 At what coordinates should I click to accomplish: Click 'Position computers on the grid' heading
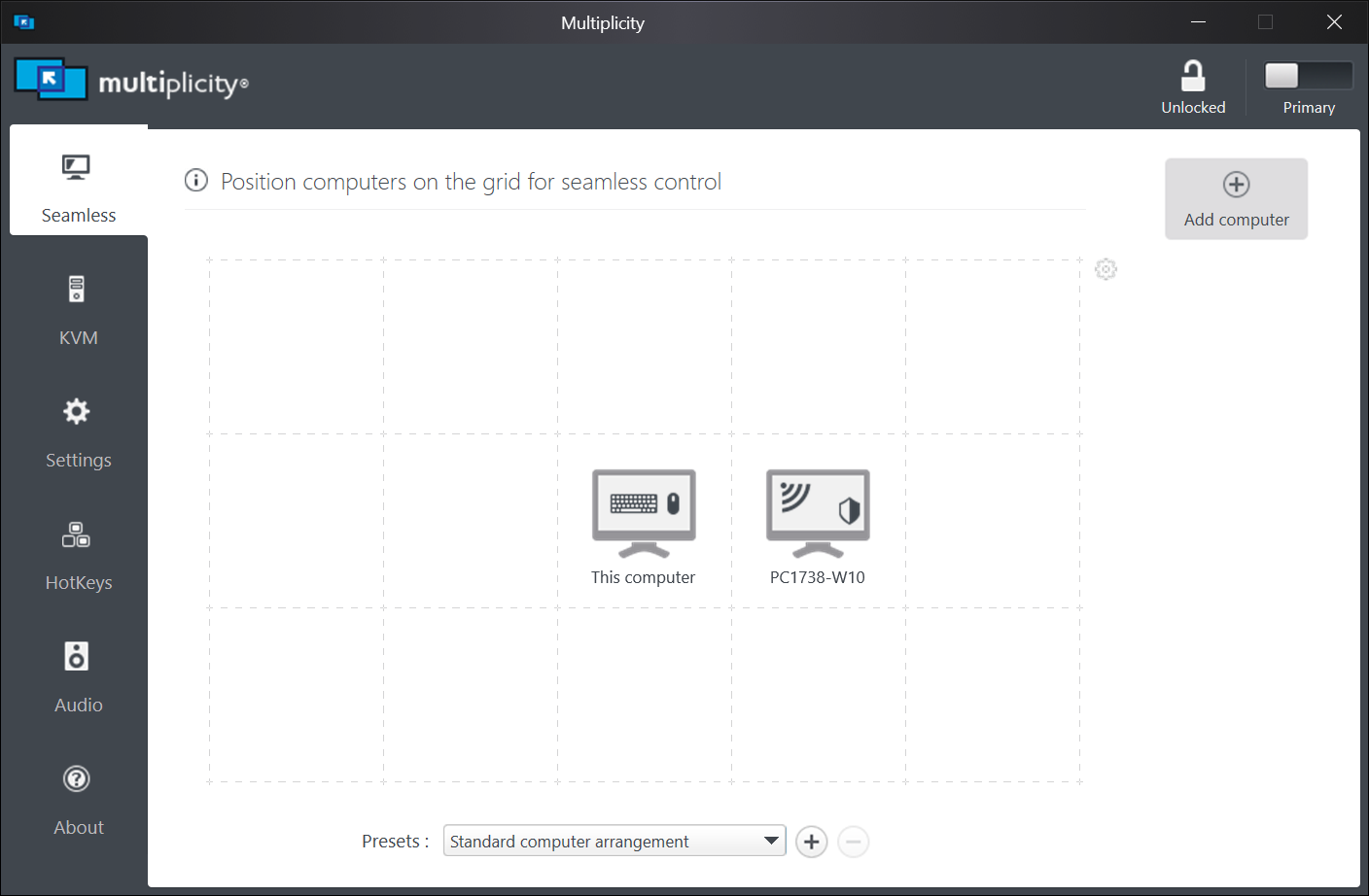471,182
